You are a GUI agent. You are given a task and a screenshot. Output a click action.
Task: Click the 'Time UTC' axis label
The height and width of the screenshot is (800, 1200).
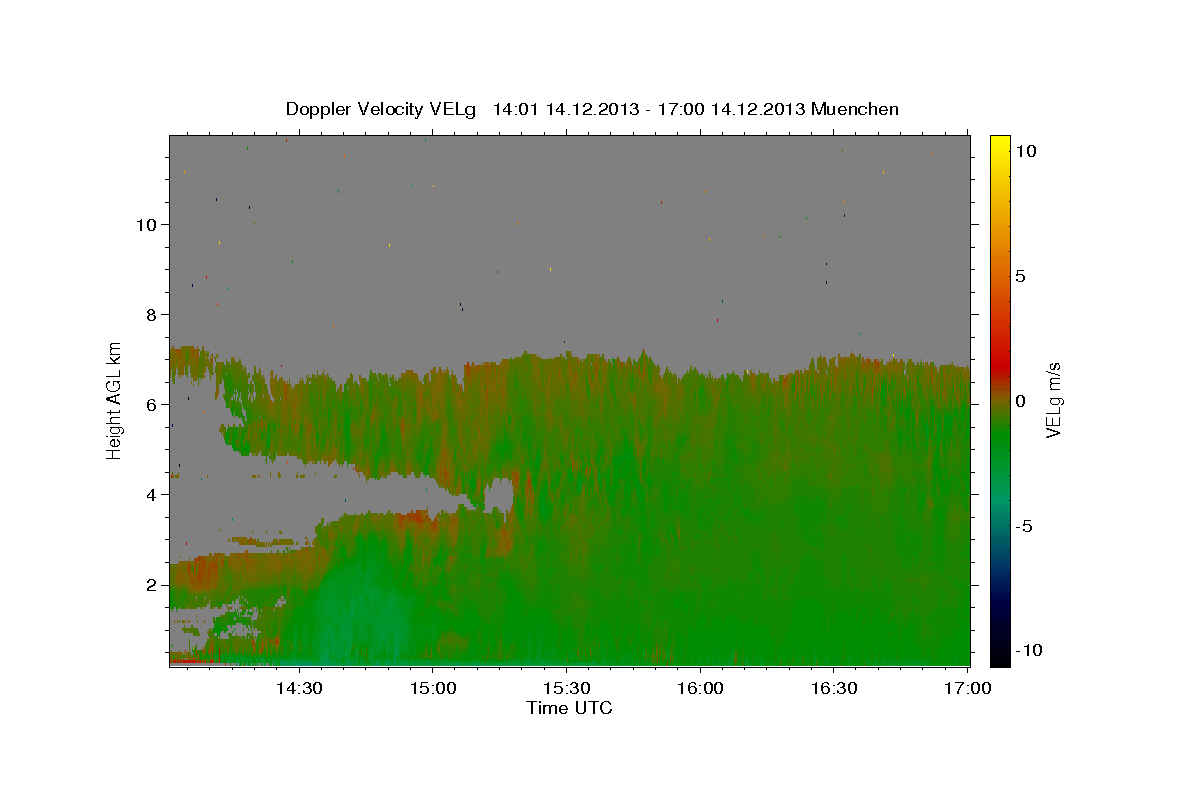(569, 708)
